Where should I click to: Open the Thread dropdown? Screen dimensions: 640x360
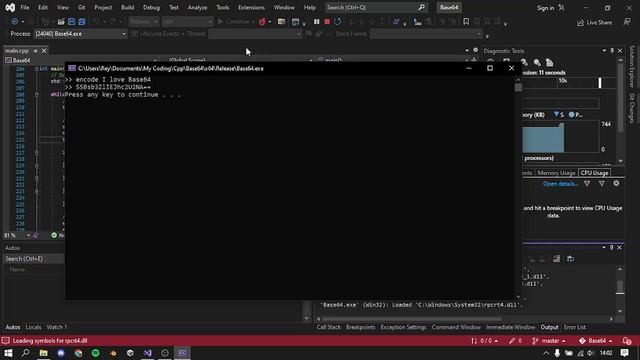pos(255,34)
